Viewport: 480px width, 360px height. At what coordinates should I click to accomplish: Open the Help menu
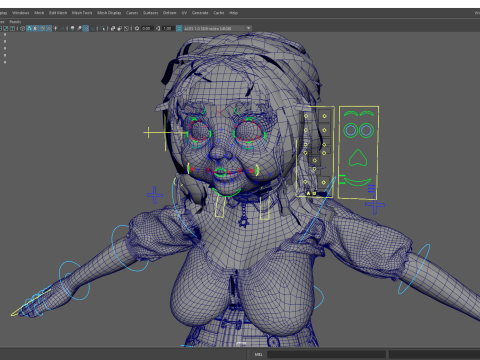(x=233, y=13)
